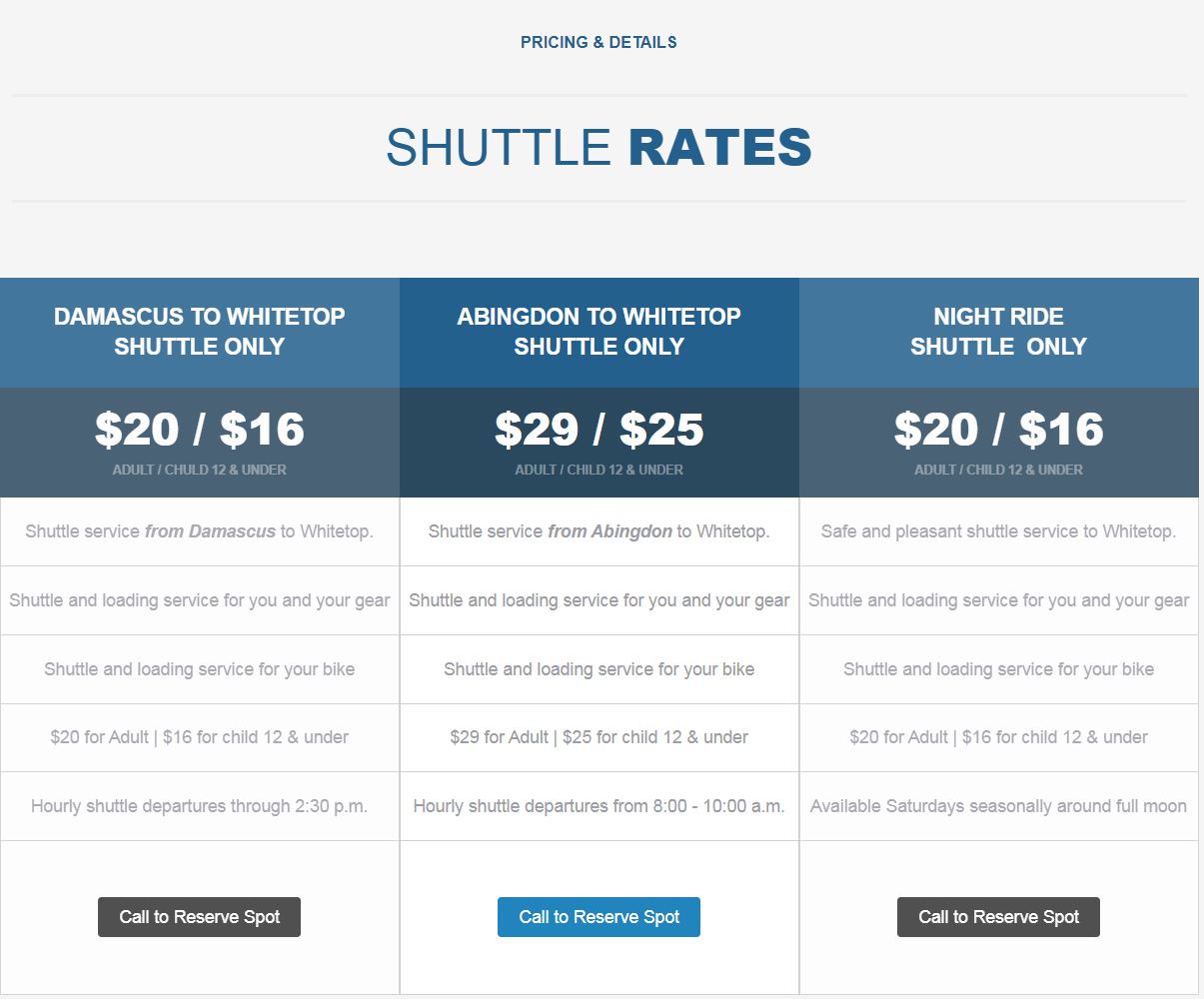
Task: Click the Shuttle Rates title
Action: (599, 148)
